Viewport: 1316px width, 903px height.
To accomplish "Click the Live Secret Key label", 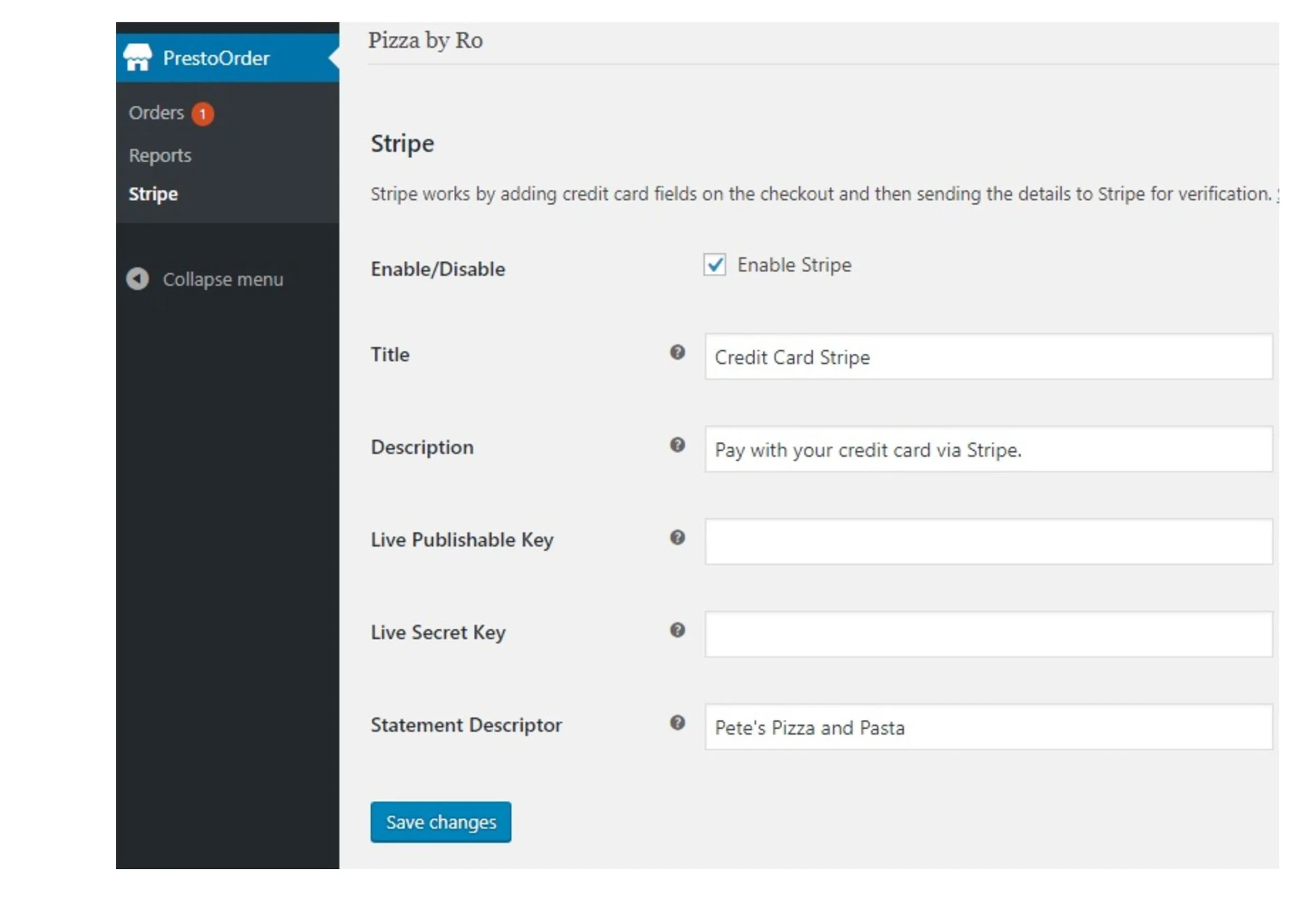I will tap(438, 633).
